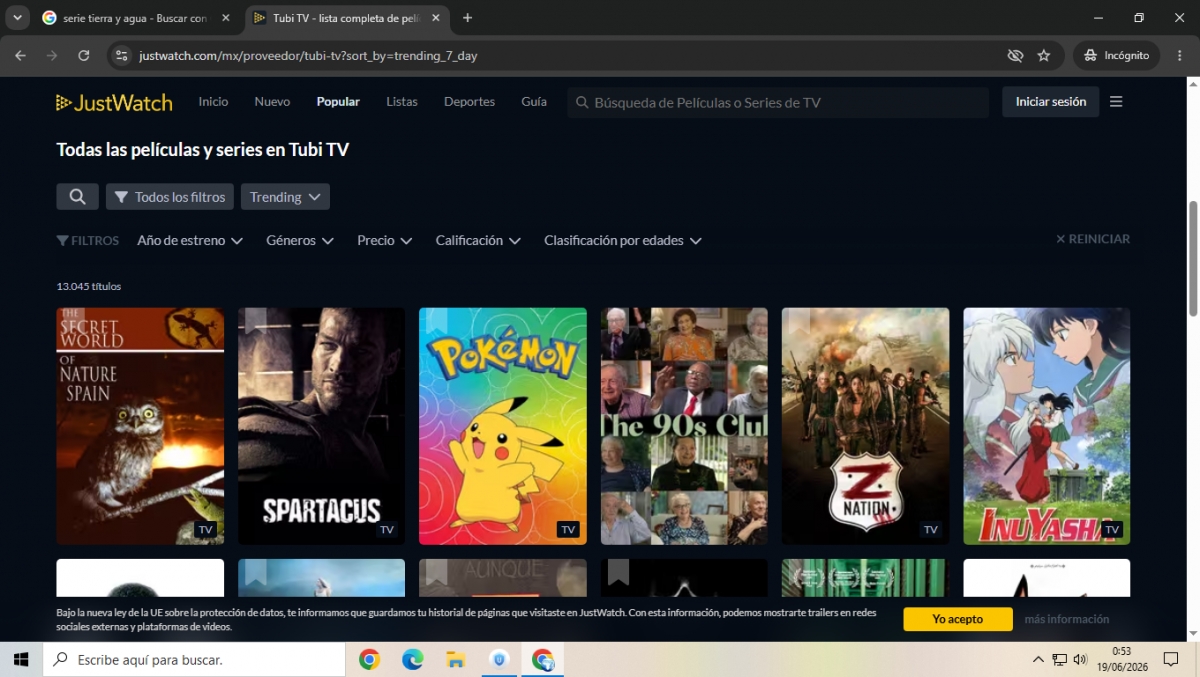Click the third-party cookies blocked eye icon

click(1015, 56)
